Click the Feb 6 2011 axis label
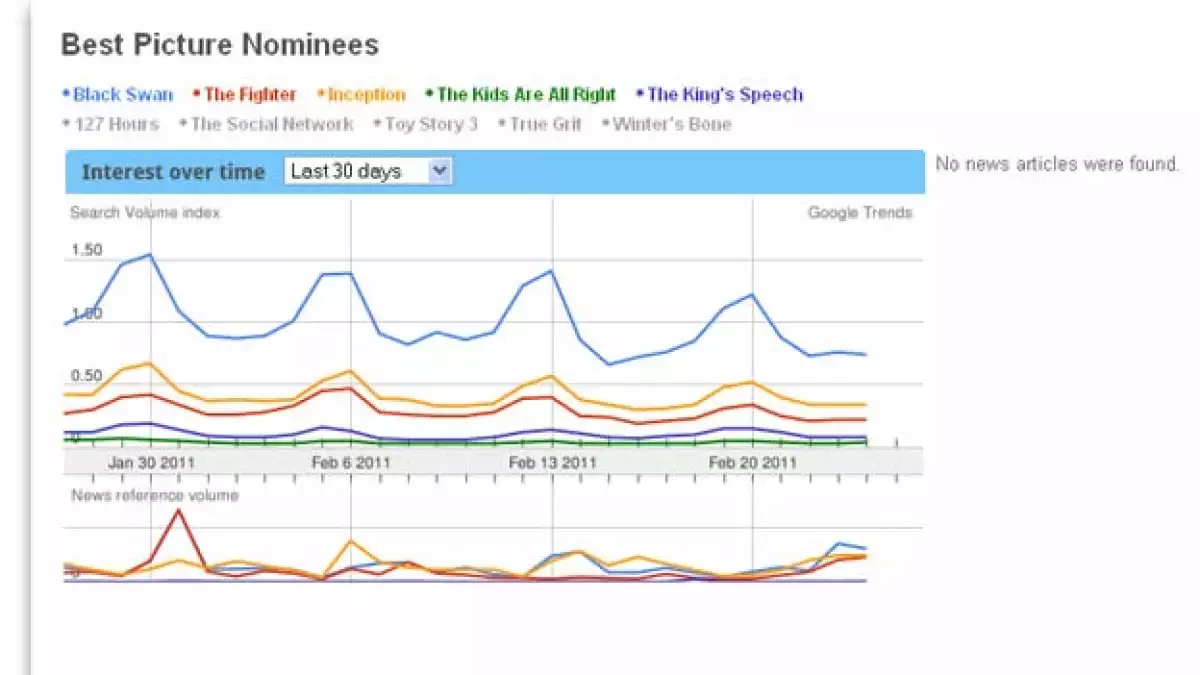The image size is (1200, 675). point(351,463)
